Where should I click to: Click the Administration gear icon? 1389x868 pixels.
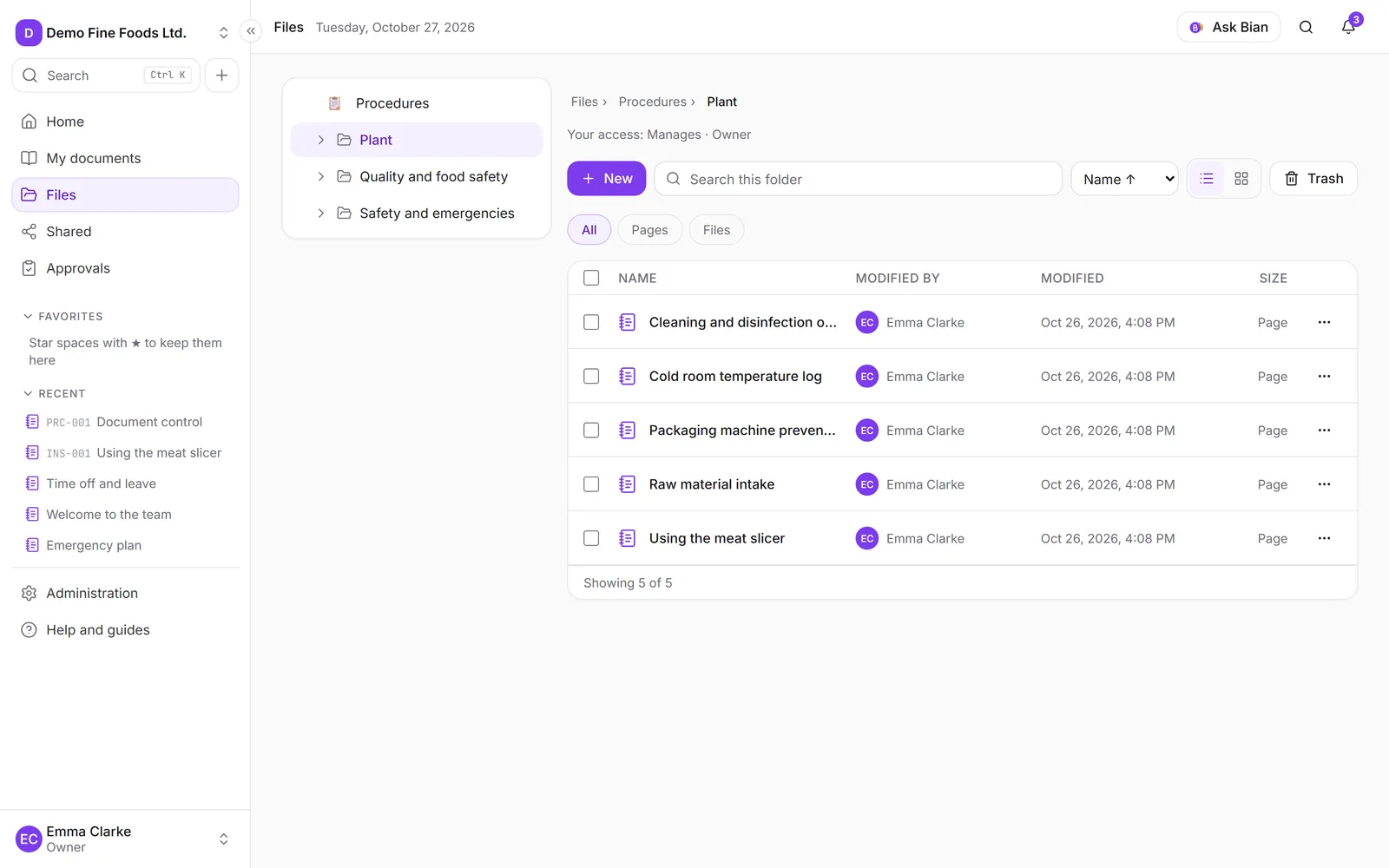[x=29, y=593]
